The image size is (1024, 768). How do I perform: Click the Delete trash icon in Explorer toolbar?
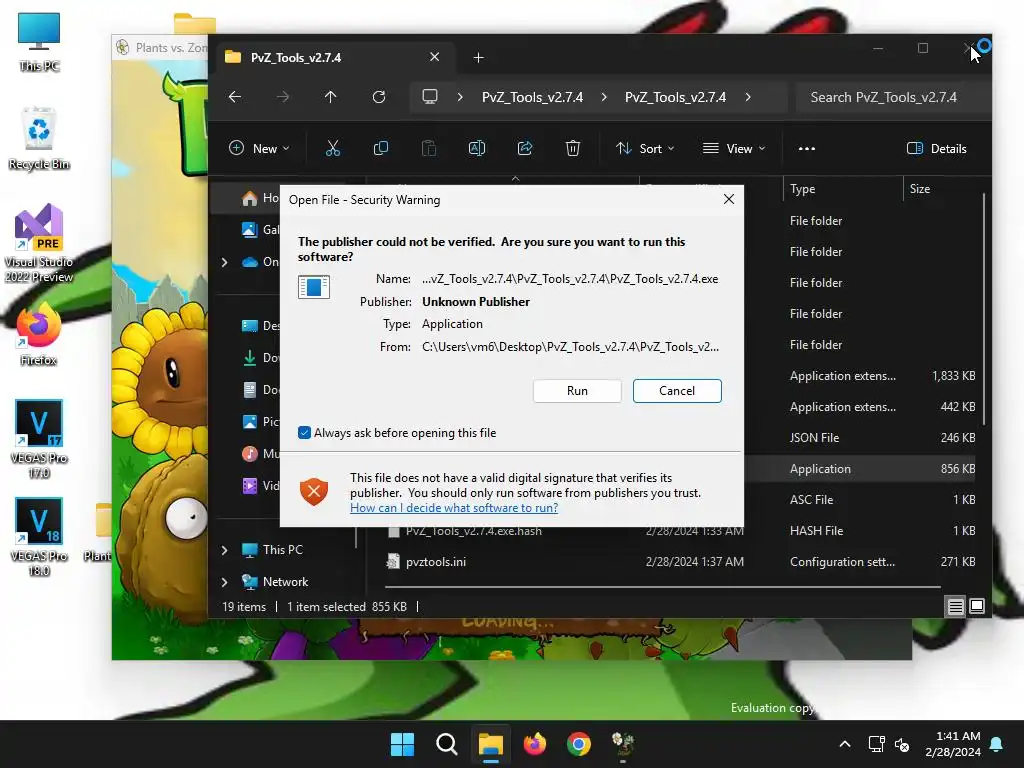coord(573,148)
